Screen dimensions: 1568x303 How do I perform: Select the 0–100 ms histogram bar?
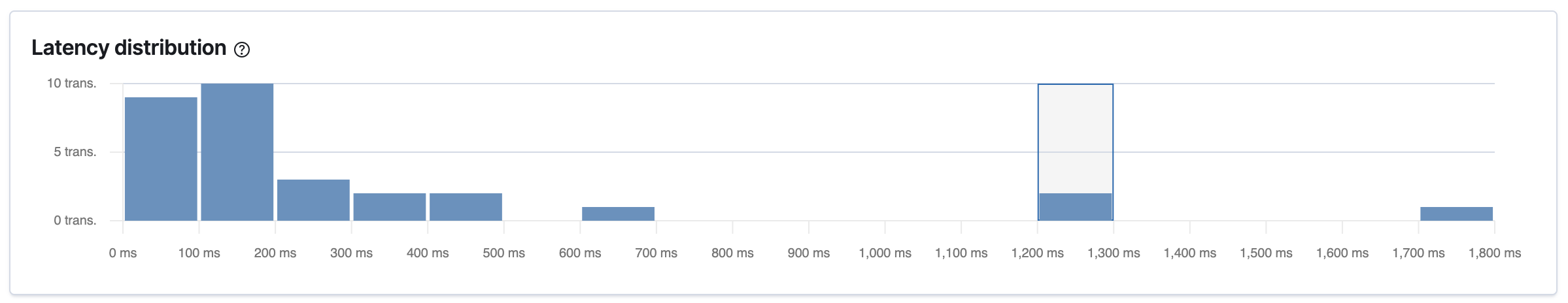pyautogui.click(x=161, y=159)
